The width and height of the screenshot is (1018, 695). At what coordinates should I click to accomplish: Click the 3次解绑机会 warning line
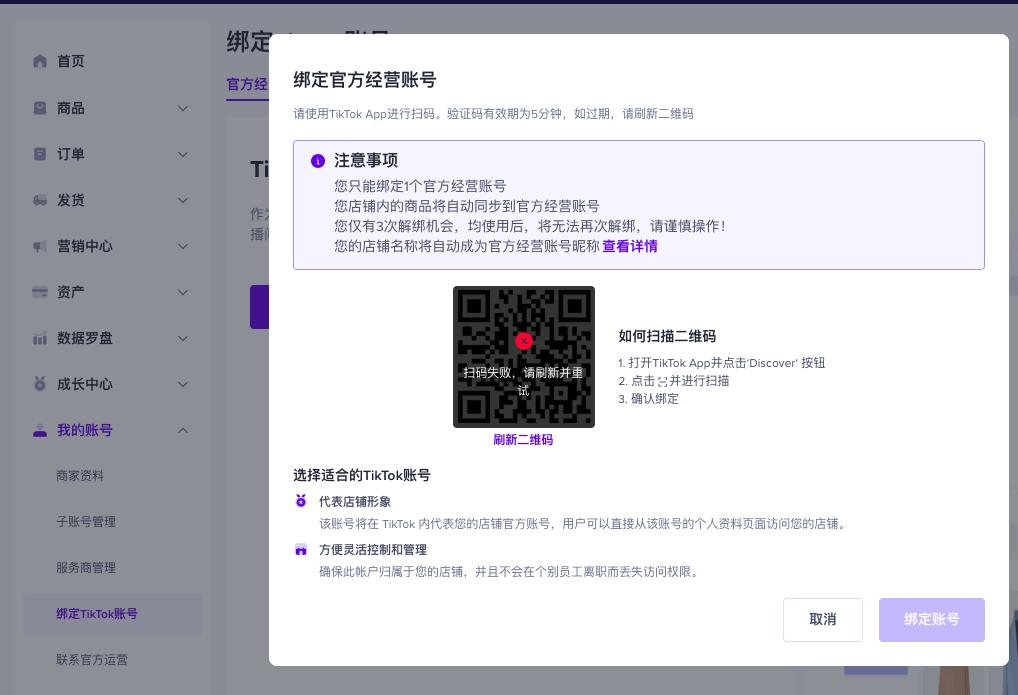[x=530, y=226]
